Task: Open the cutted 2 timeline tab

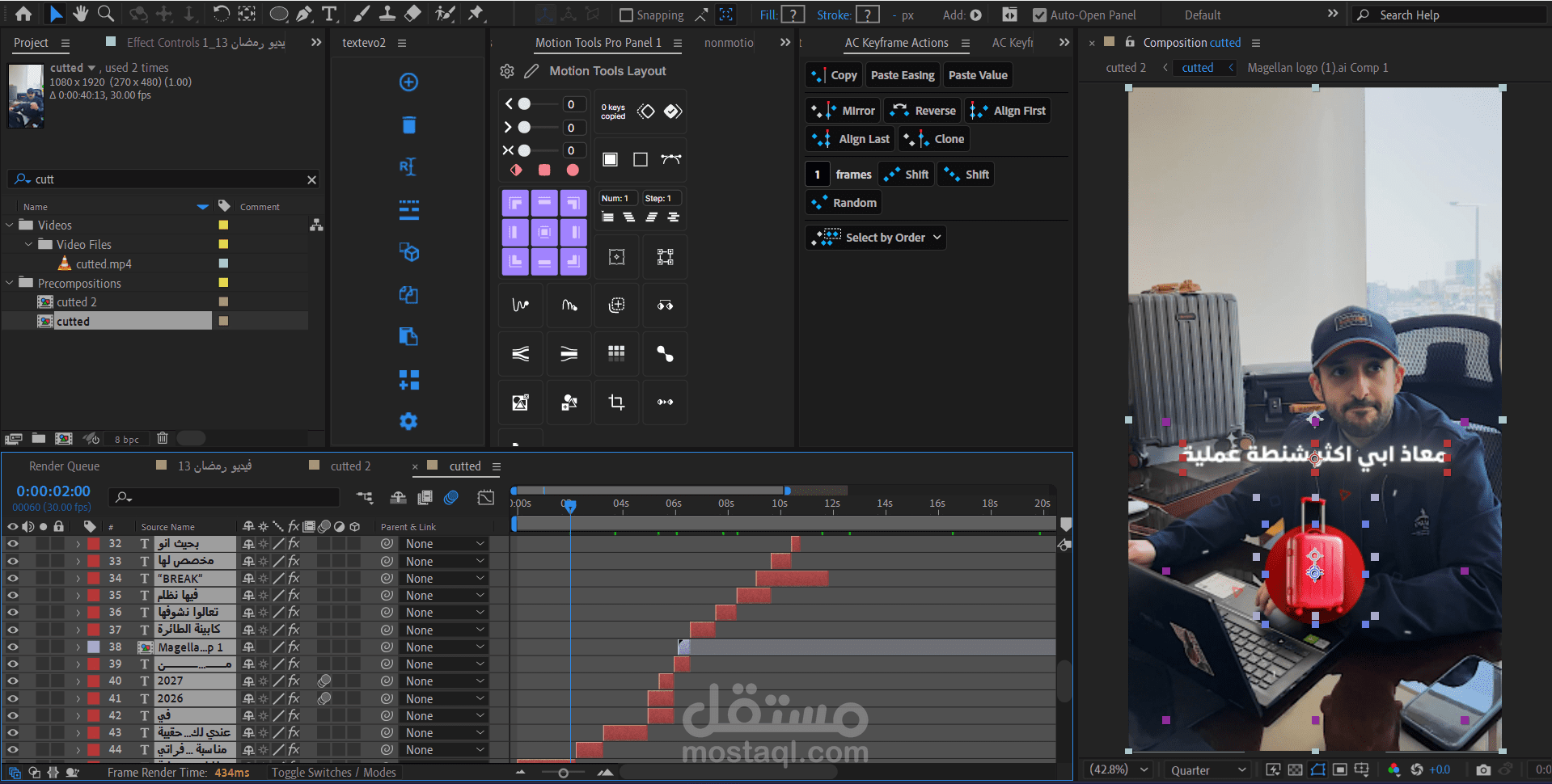Action: click(x=350, y=466)
